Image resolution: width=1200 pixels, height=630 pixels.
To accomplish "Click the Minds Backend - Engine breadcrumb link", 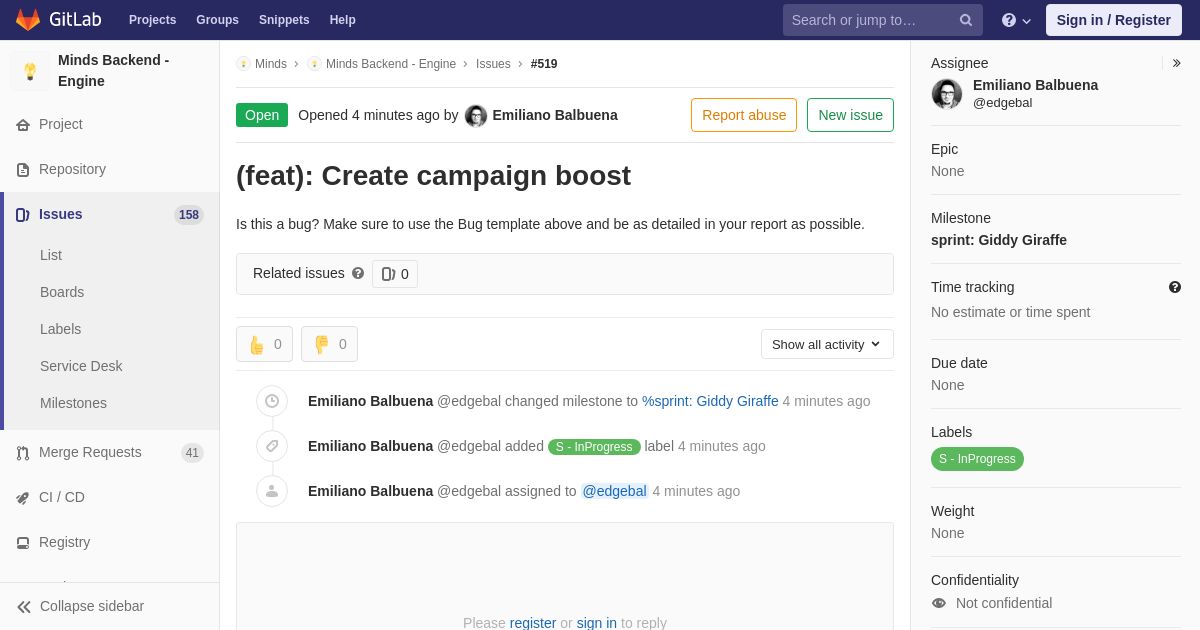I will [x=391, y=64].
